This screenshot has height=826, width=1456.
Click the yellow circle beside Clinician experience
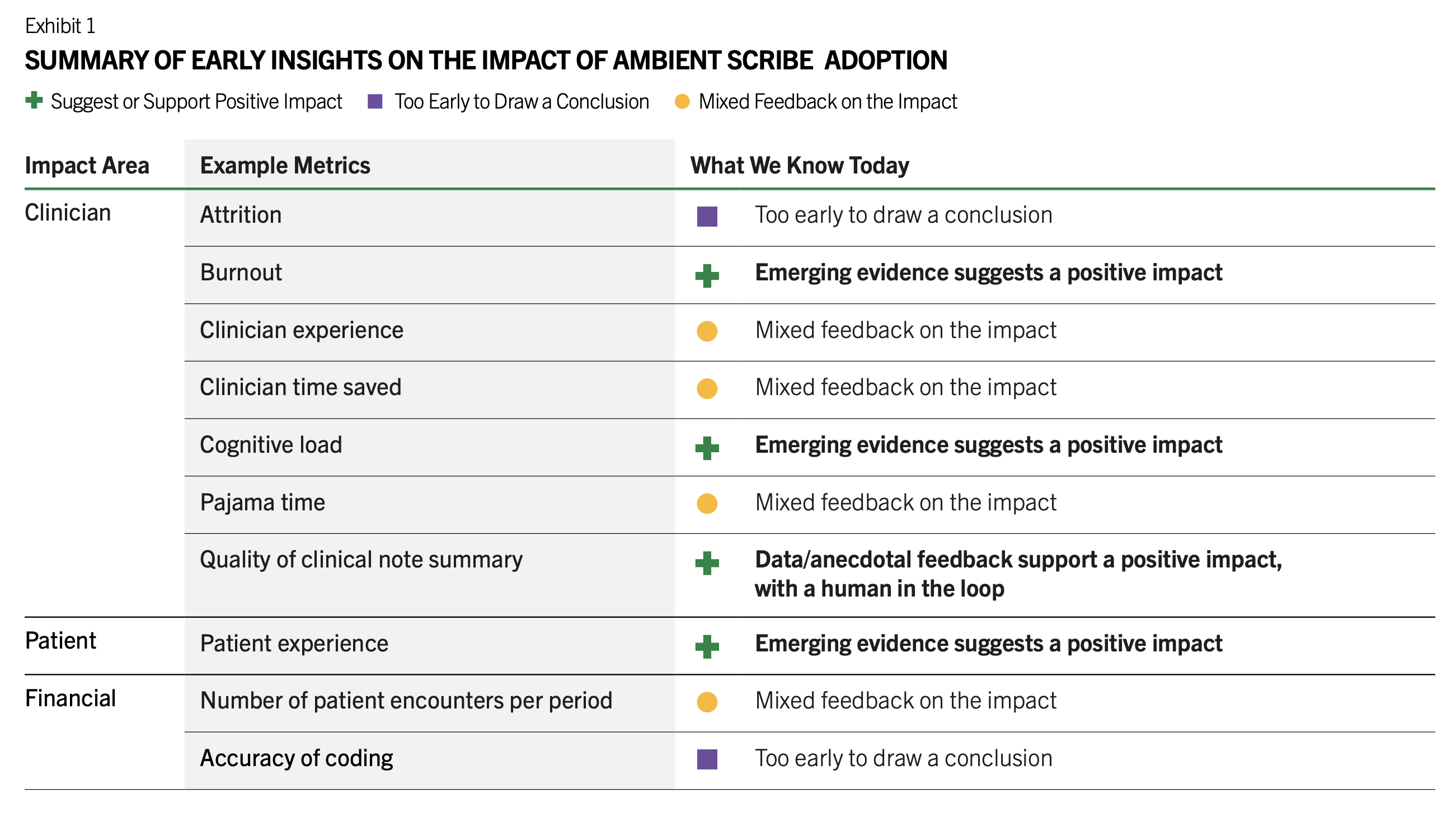[707, 331]
